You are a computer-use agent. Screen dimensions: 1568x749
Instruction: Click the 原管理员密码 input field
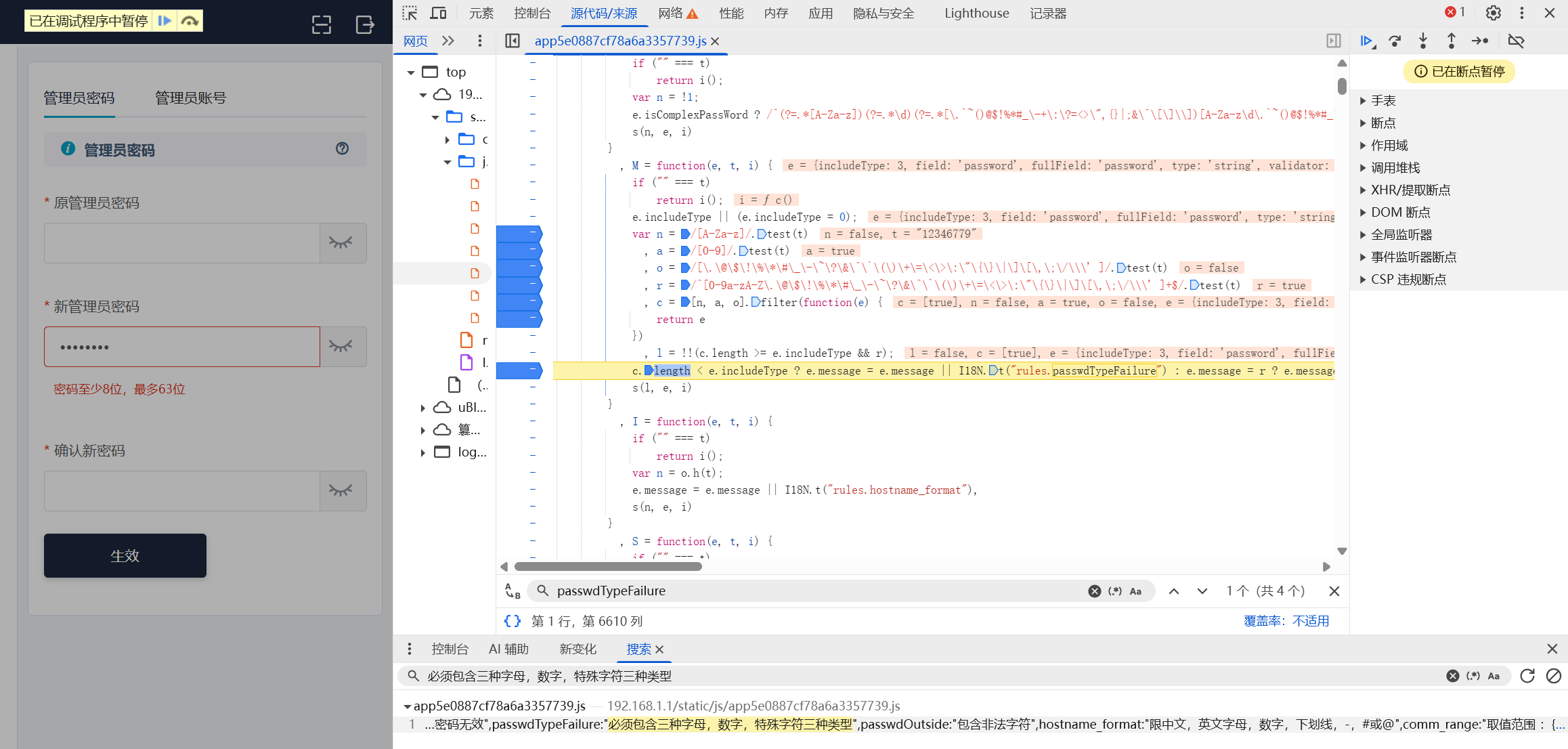coord(181,243)
